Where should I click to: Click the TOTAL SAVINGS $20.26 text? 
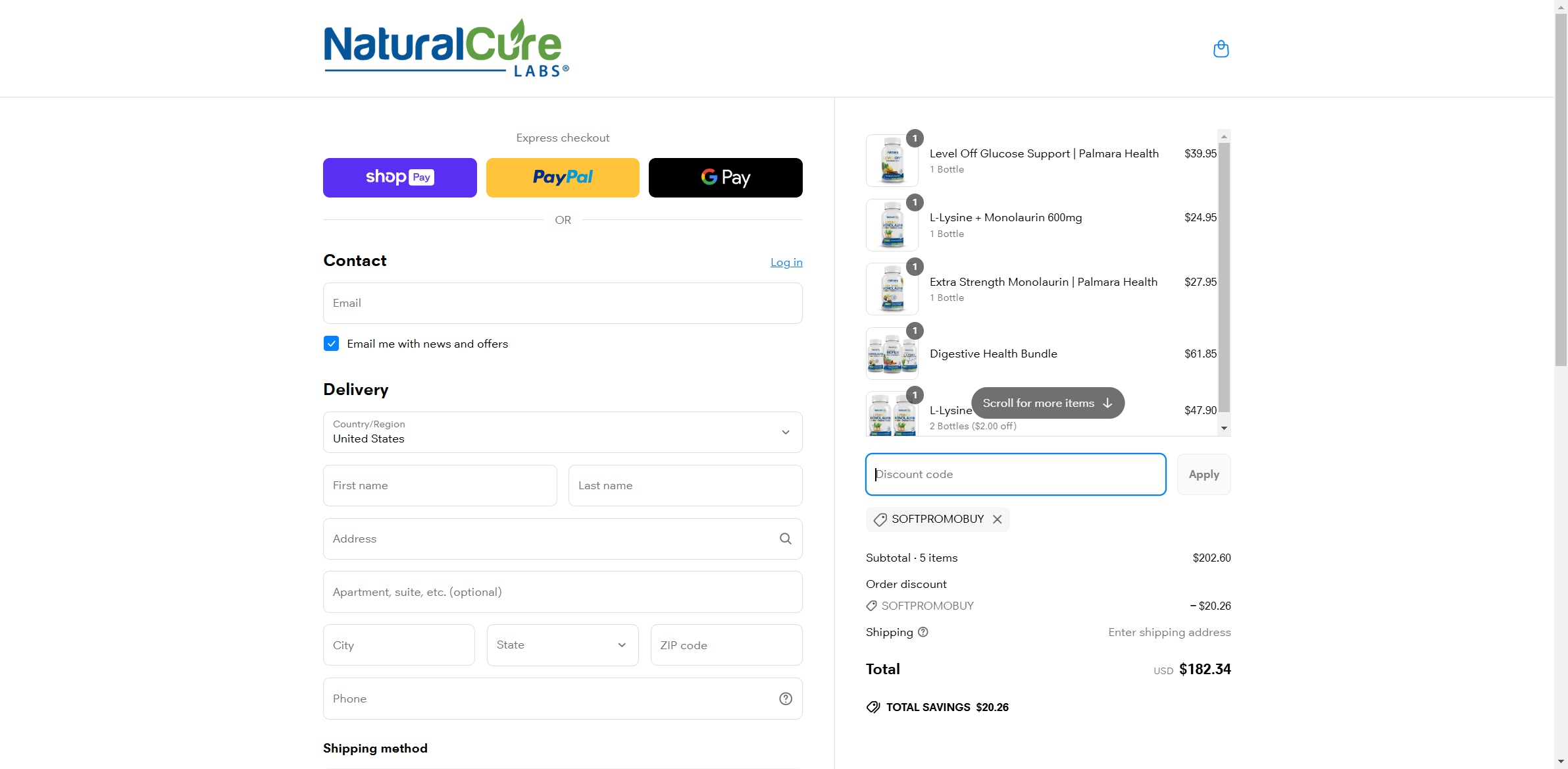[x=948, y=707]
